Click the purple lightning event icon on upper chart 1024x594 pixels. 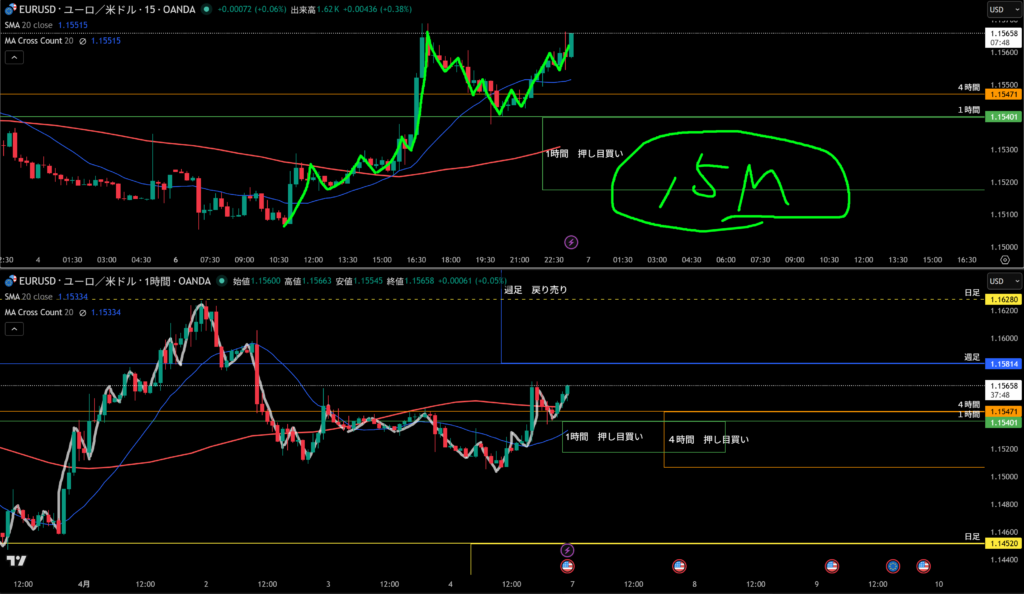pyautogui.click(x=571, y=242)
